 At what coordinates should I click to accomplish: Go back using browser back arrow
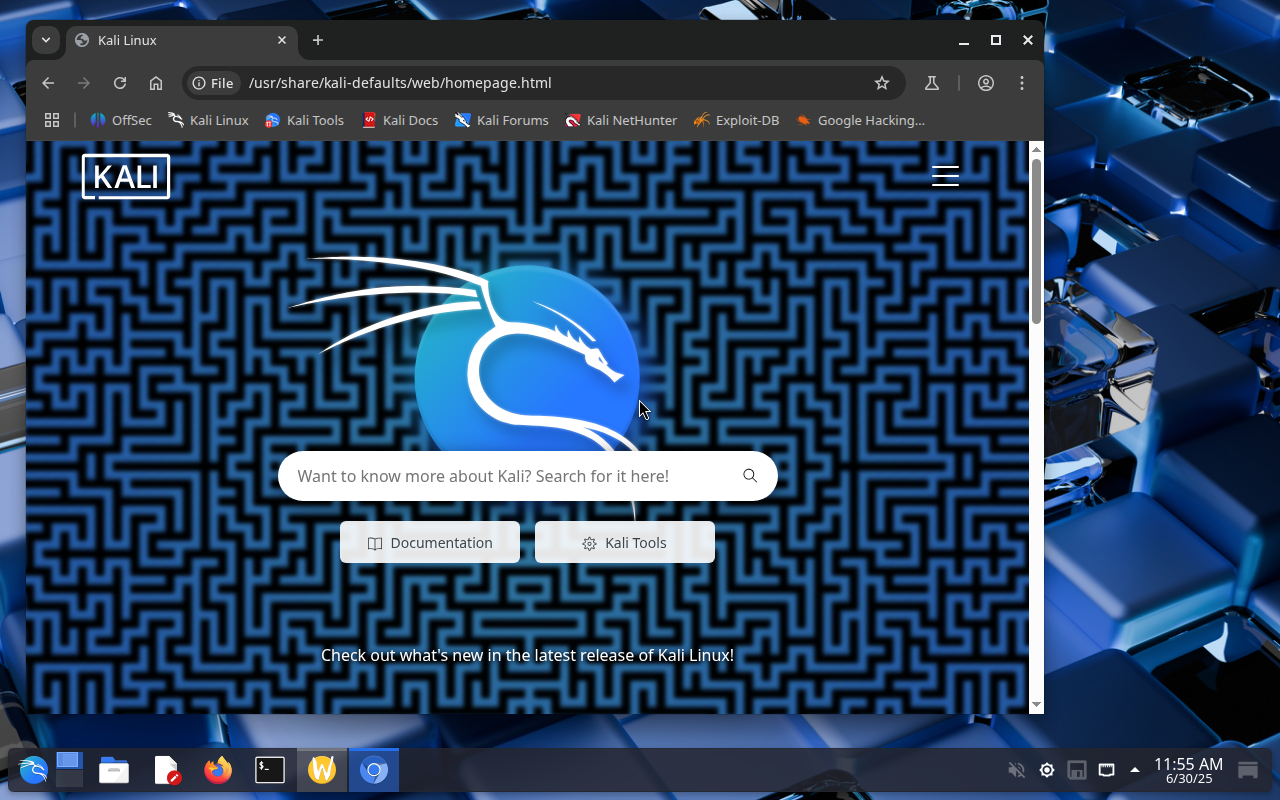click(x=48, y=83)
